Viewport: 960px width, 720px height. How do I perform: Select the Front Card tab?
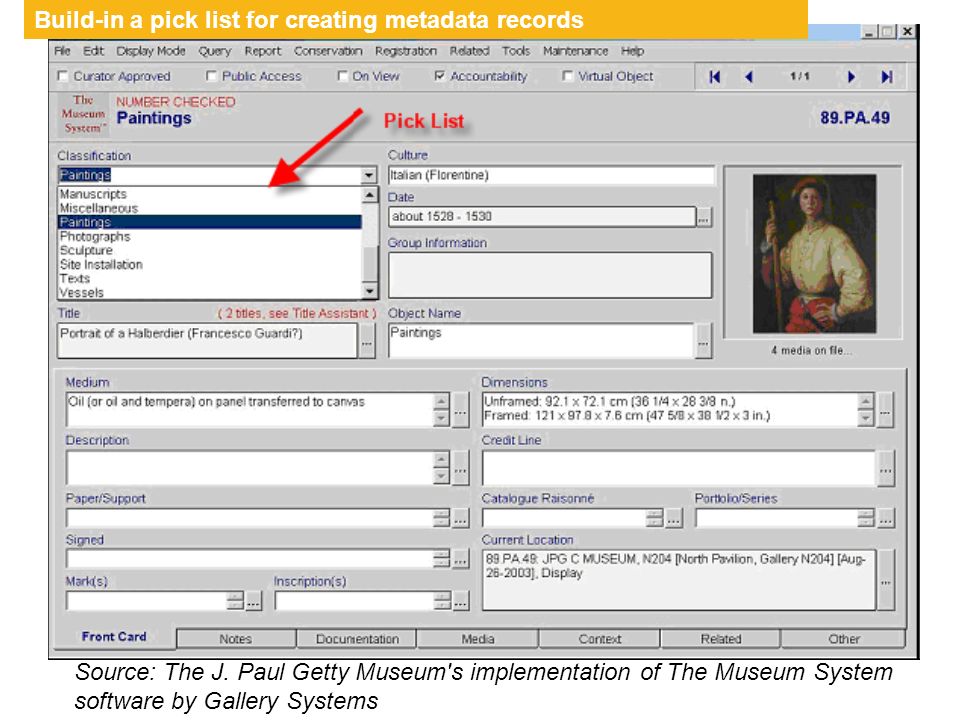tap(114, 637)
